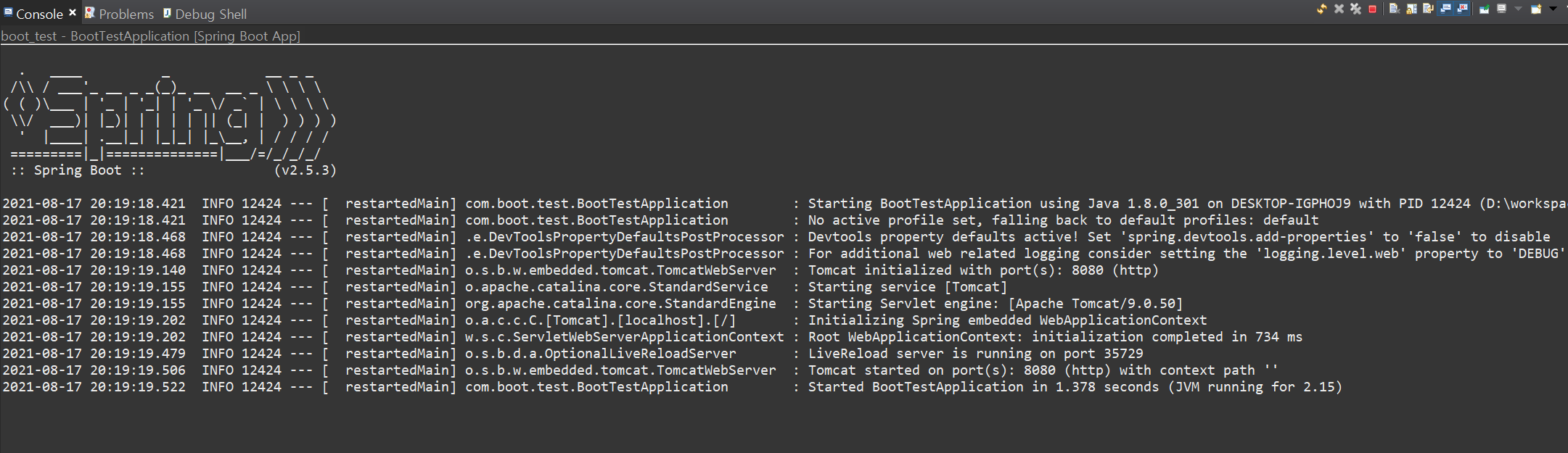
Task: Click 'Root WebApplicationContext: initialization completed in 734 ms'
Action: 1055,337
